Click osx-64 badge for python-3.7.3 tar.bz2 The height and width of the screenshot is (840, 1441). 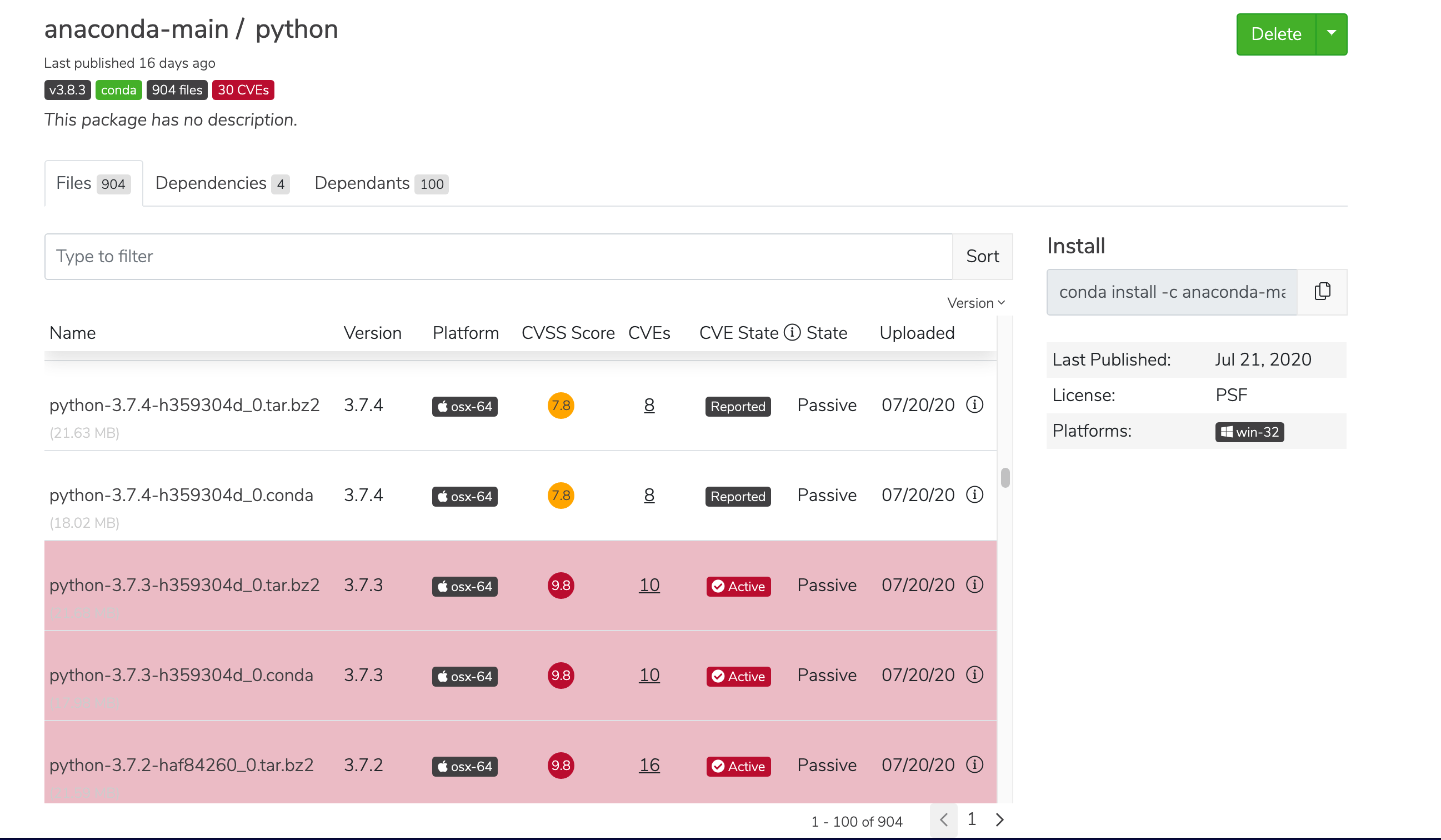tap(464, 586)
